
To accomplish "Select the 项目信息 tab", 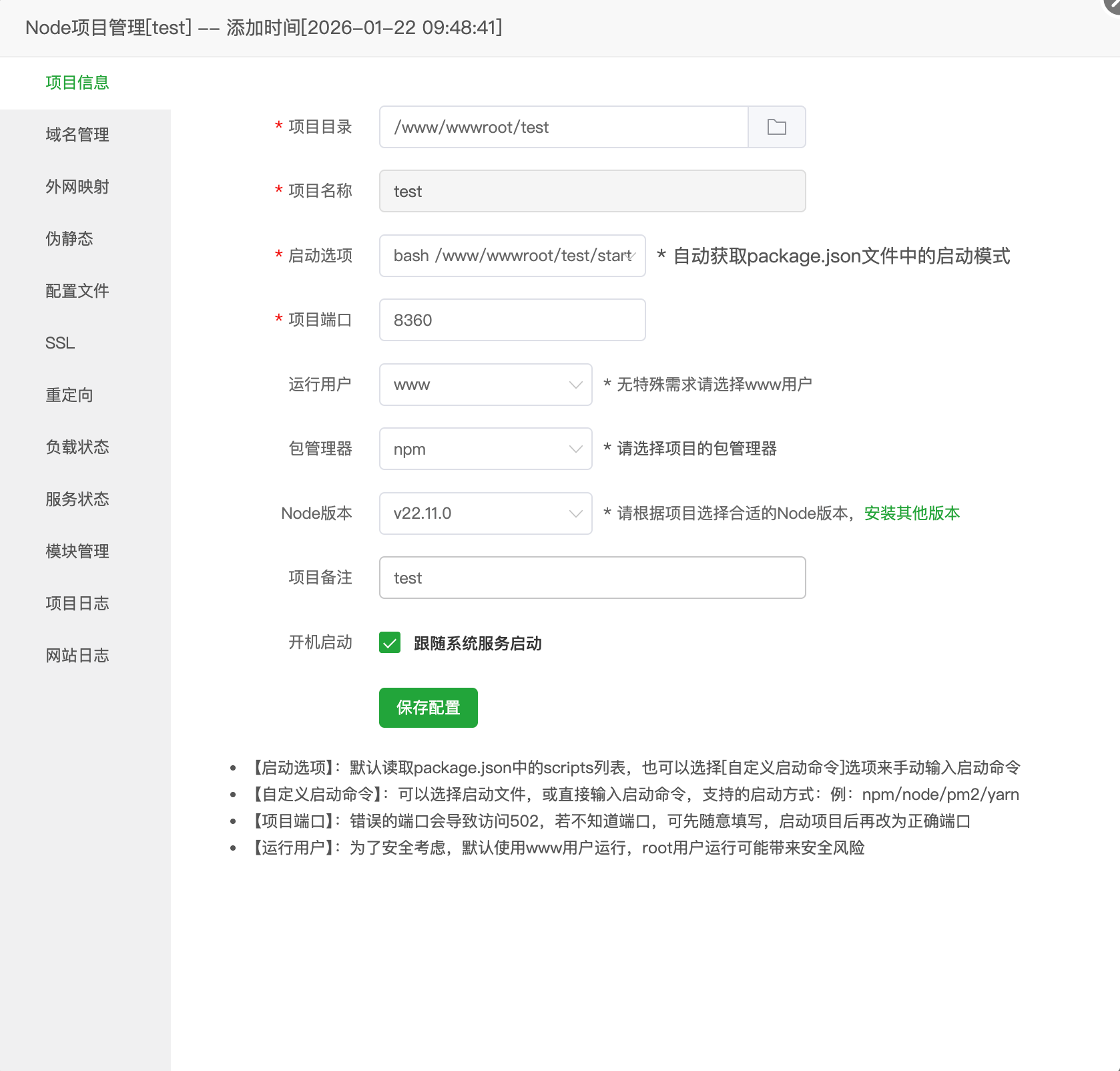I will click(x=85, y=83).
